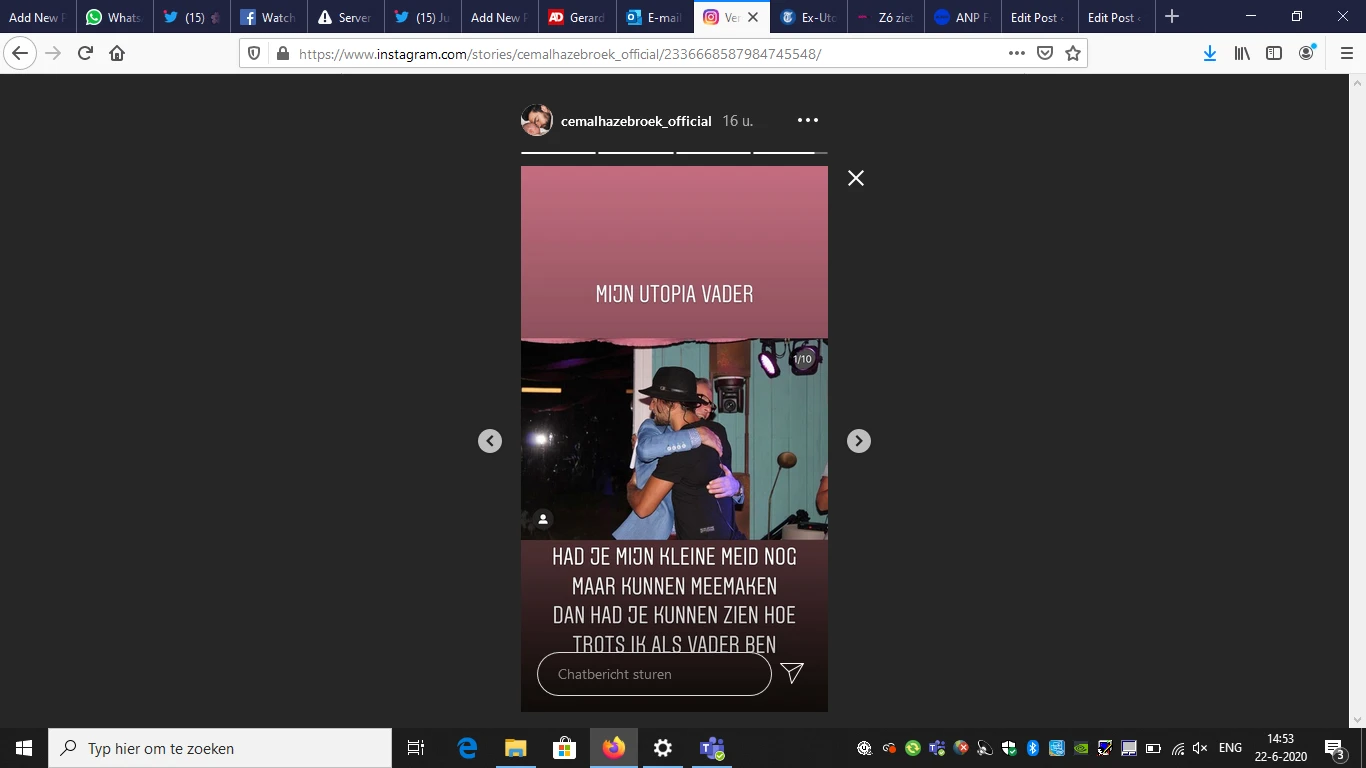1366x768 pixels.
Task: Go back to the previous story
Action: point(490,441)
